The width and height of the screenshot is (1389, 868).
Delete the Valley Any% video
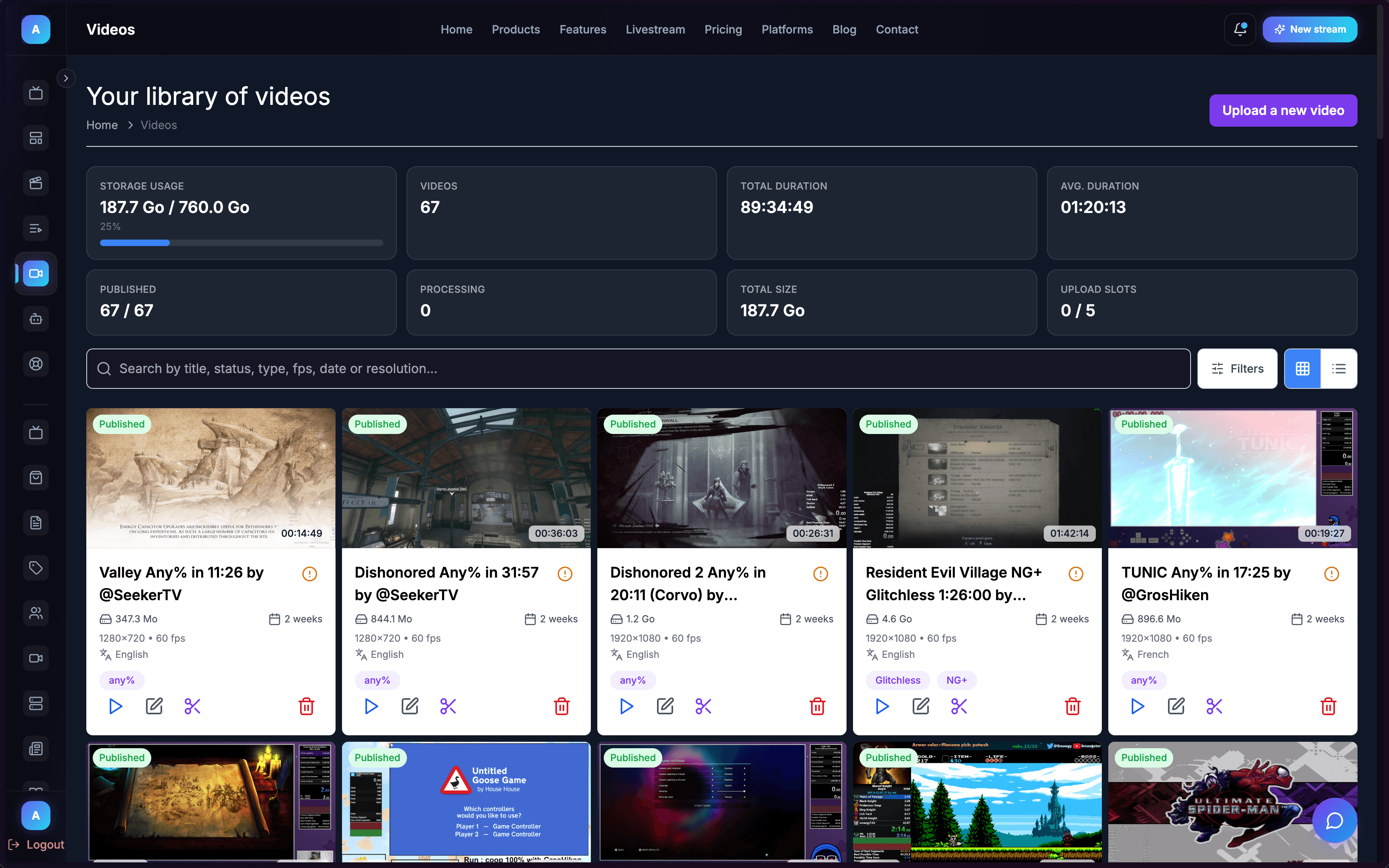[x=307, y=706]
